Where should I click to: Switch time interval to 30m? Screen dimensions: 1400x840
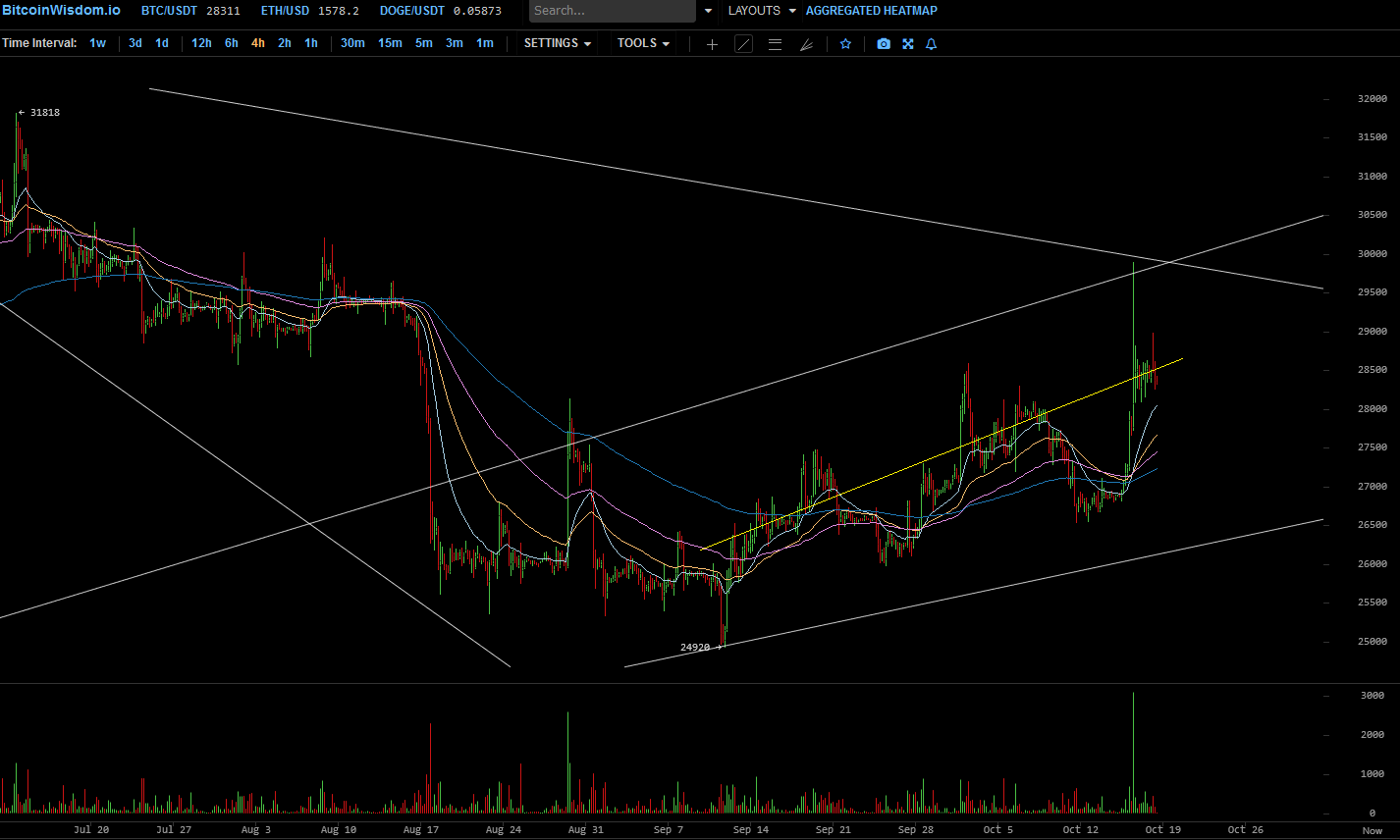click(352, 43)
